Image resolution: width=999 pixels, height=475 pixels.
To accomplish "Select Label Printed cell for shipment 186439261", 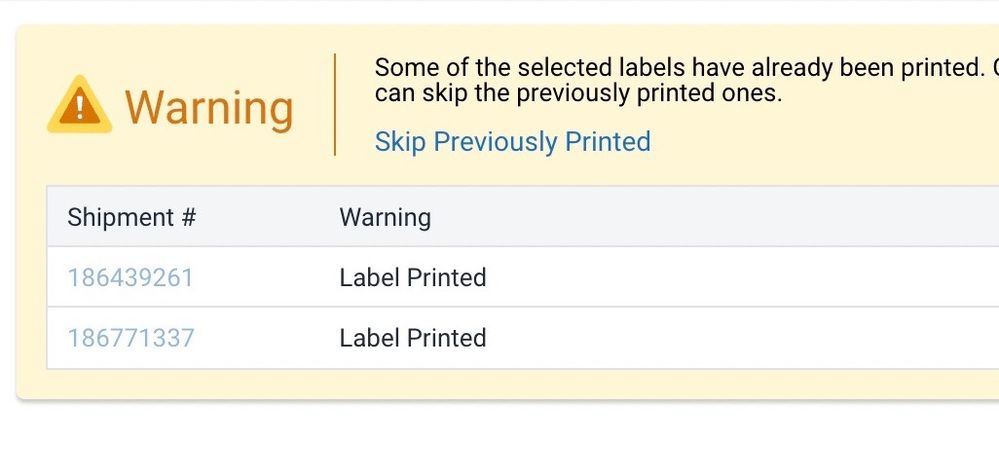I will [x=413, y=277].
